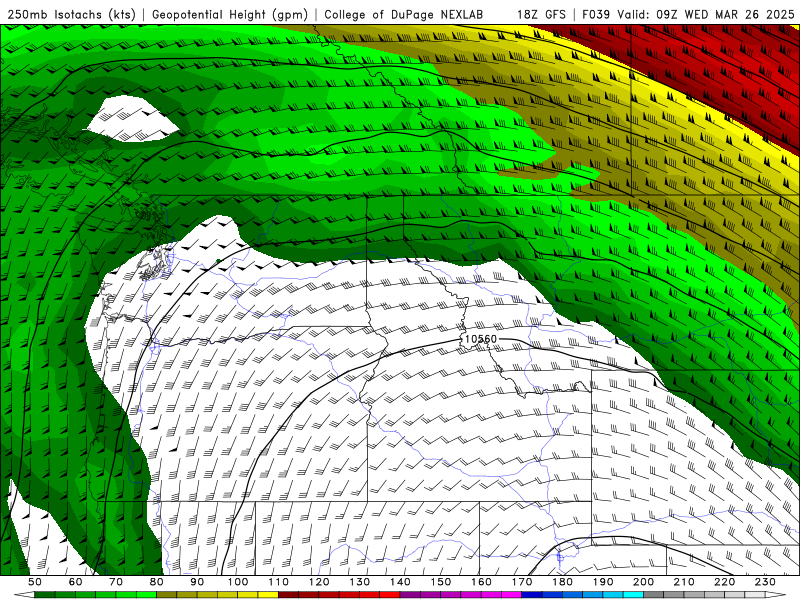Click the '50' value on the color scale
Image resolution: width=800 pixels, height=600 pixels.
coord(35,582)
